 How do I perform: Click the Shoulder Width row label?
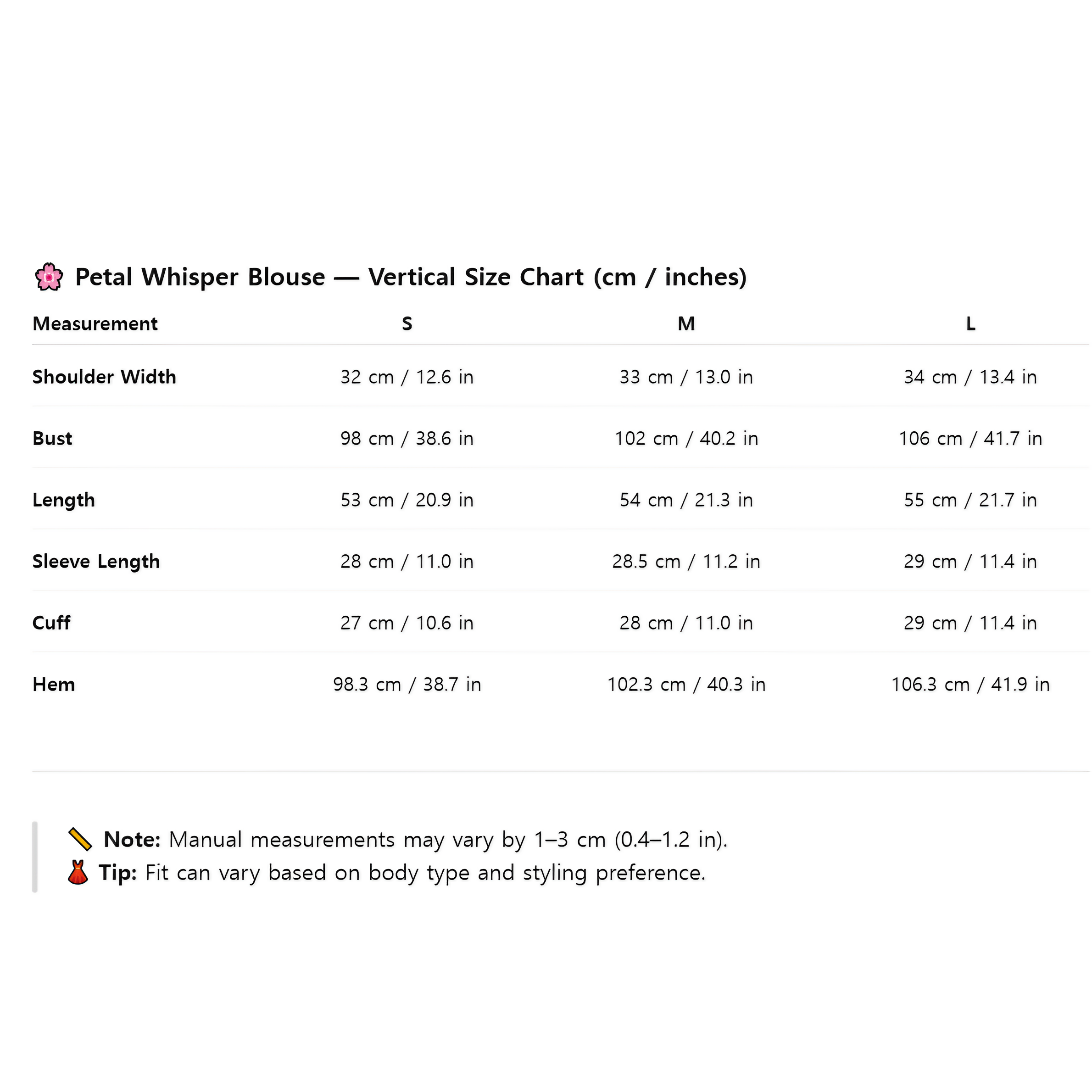(x=104, y=377)
